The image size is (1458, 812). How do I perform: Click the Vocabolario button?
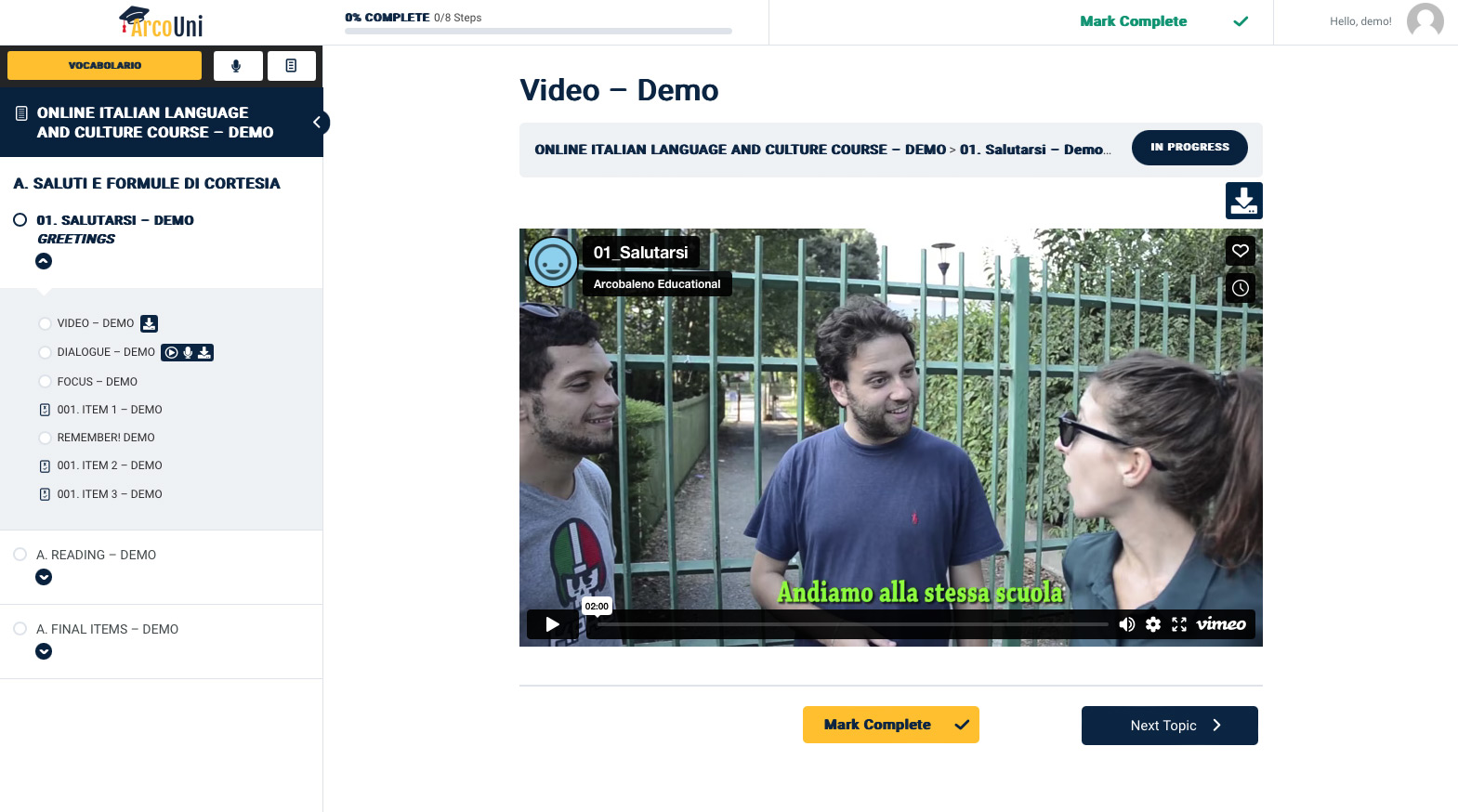coord(105,66)
